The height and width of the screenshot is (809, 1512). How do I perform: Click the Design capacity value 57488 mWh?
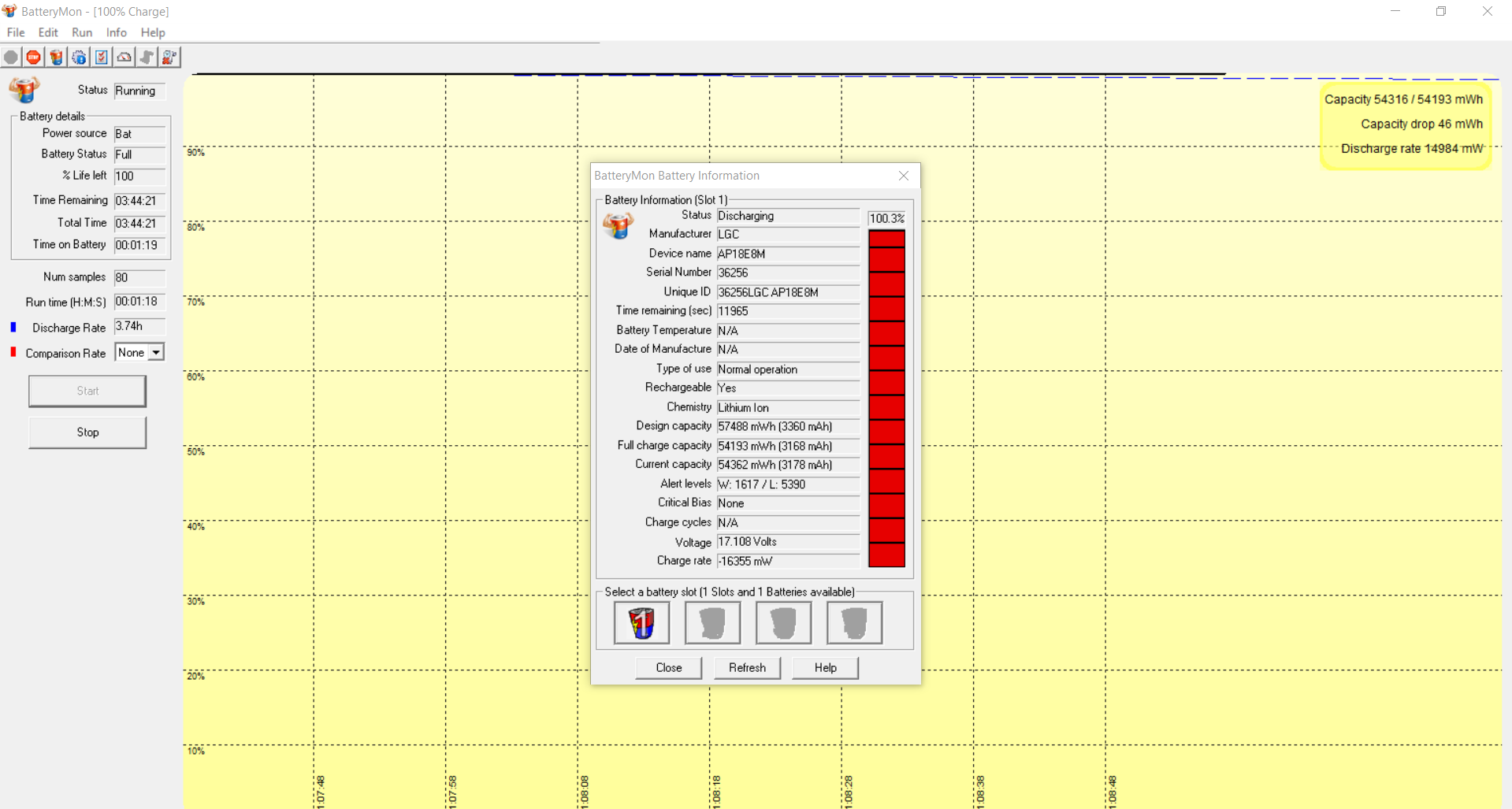click(x=788, y=426)
